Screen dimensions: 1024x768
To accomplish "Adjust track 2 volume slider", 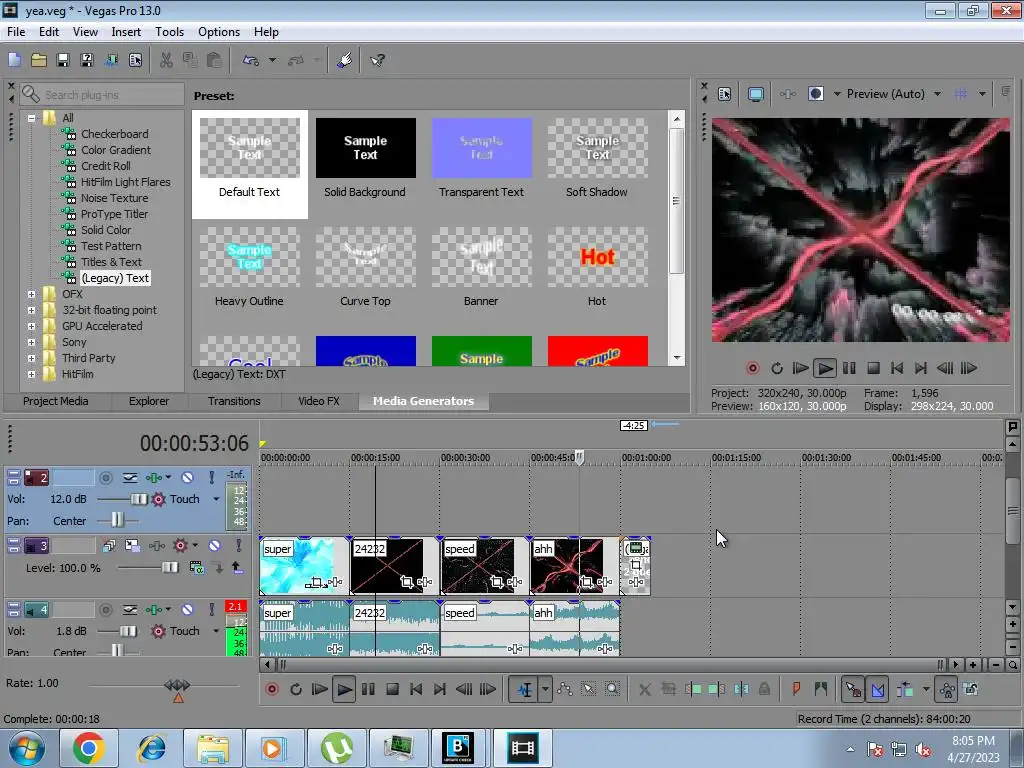I will pos(138,499).
